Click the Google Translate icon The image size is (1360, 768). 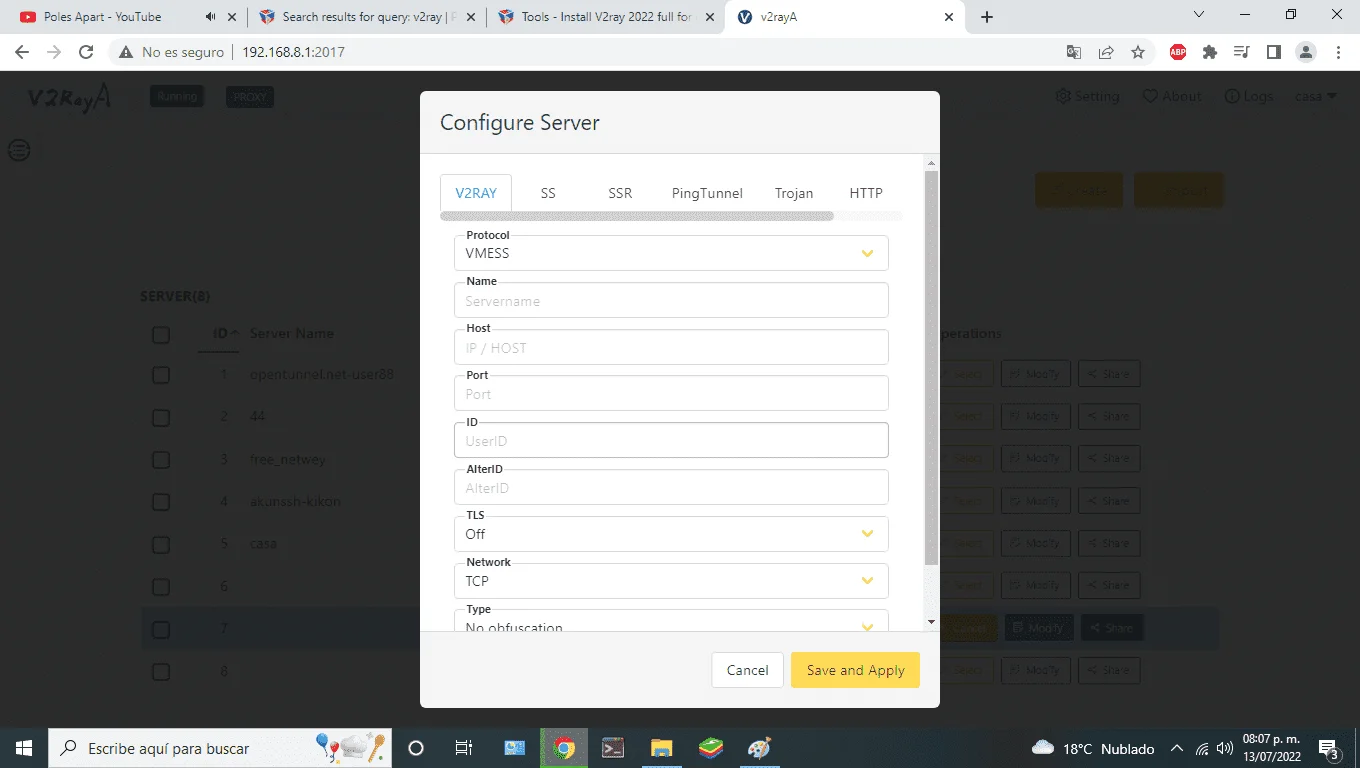tap(1074, 52)
